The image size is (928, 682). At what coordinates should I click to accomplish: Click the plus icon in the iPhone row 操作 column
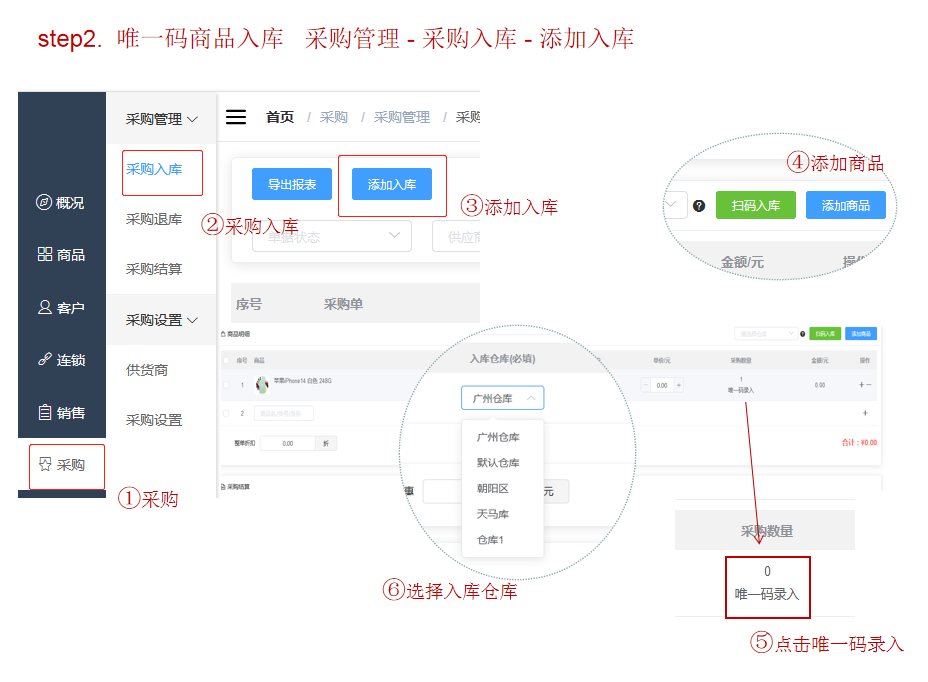pyautogui.click(x=861, y=385)
